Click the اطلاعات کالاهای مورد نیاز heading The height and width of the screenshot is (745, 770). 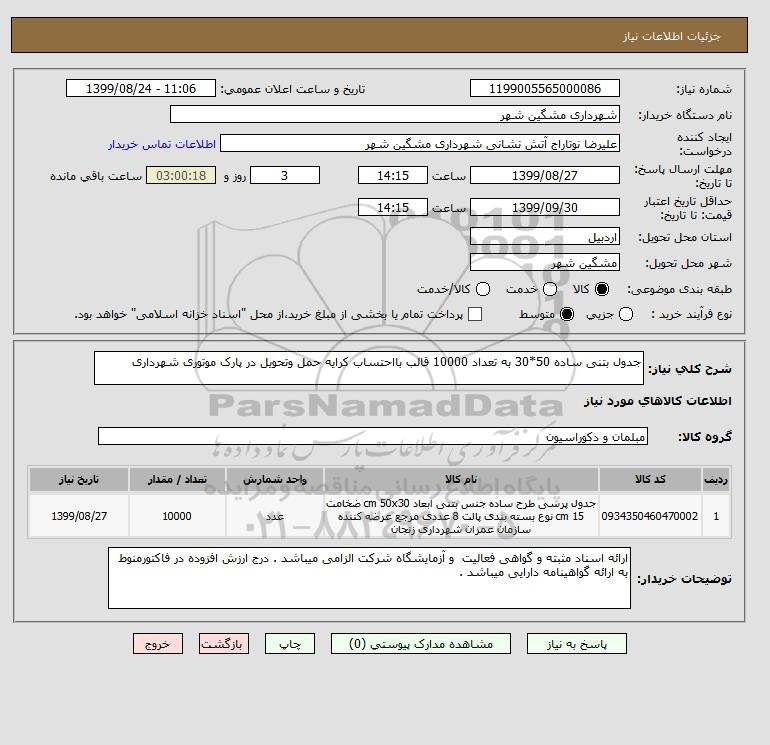point(658,401)
